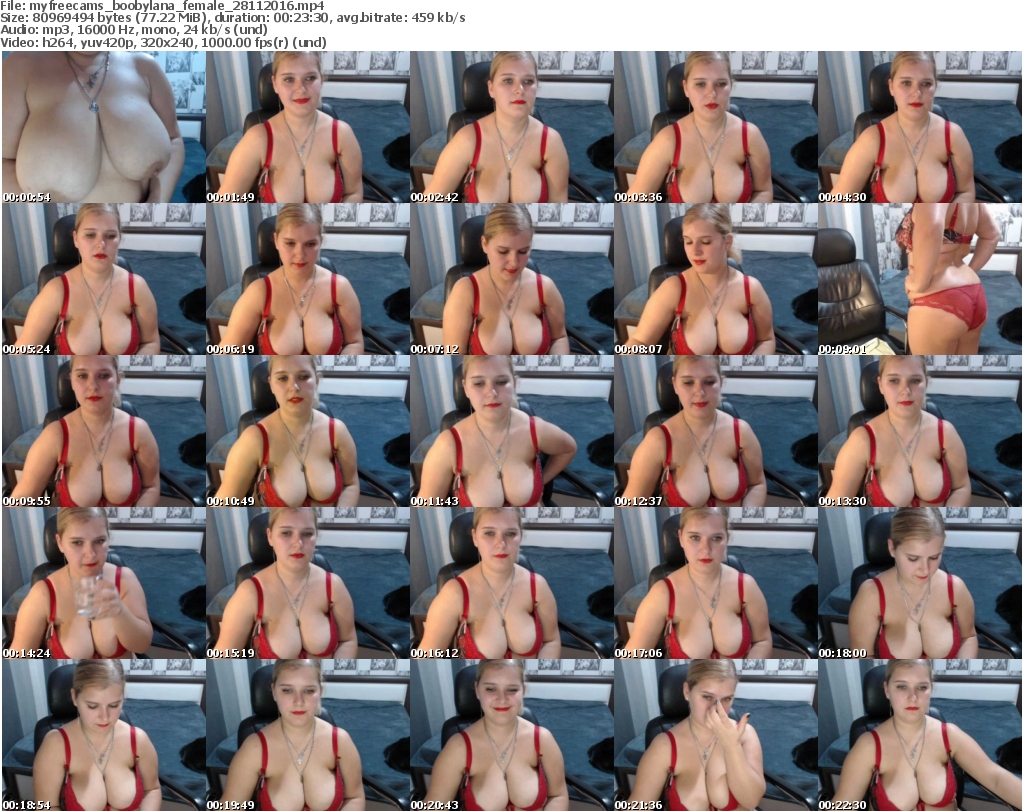Click the last thumbnail labeled 00:22:30
The width and height of the screenshot is (1024, 811).
[x=920, y=735]
